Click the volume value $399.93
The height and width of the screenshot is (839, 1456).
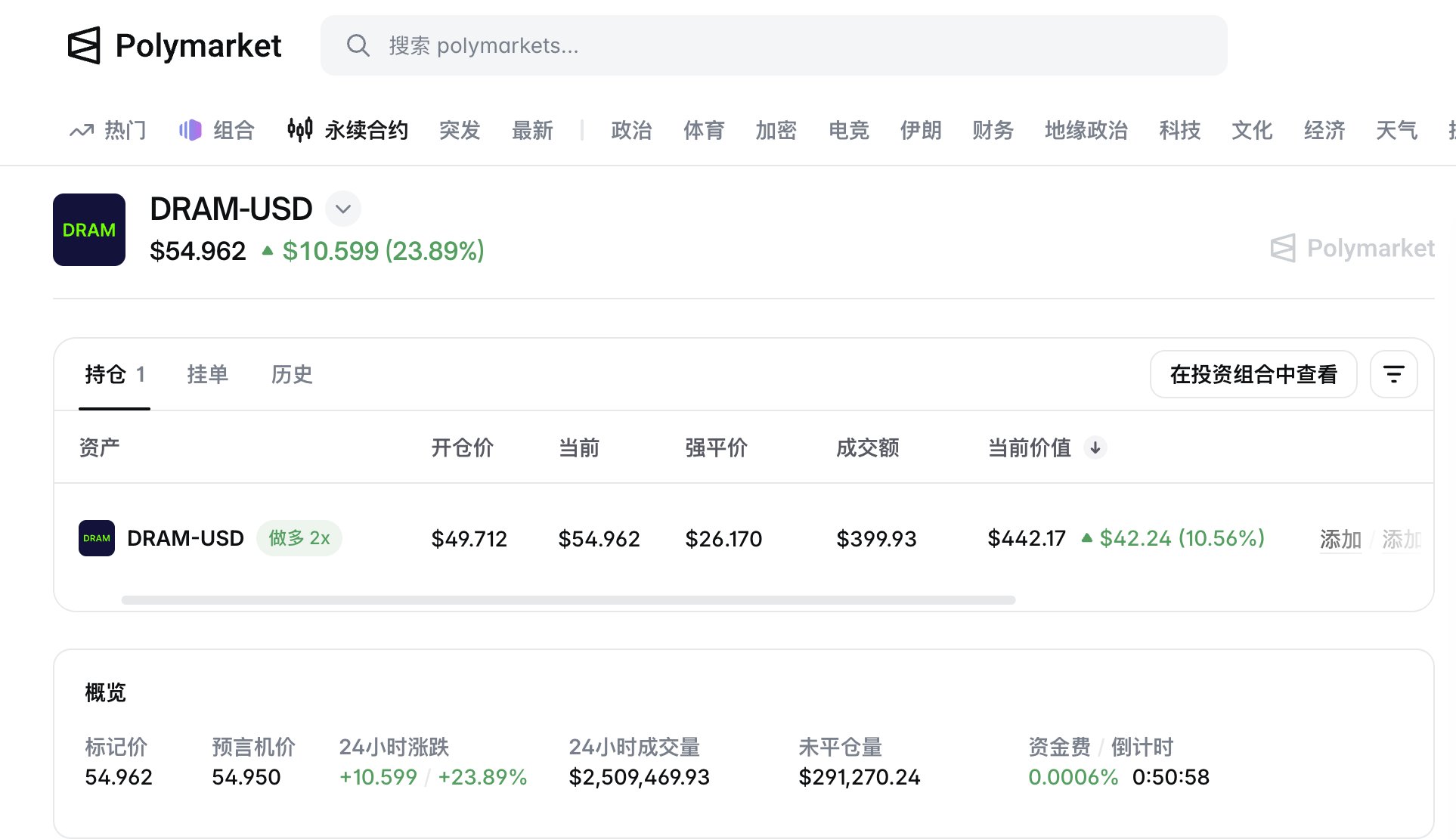(876, 539)
